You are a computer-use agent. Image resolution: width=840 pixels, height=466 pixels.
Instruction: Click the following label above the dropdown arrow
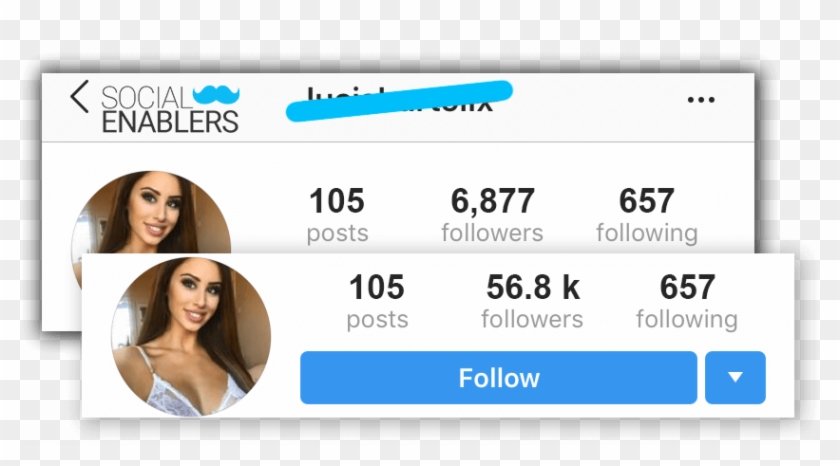[x=687, y=320]
